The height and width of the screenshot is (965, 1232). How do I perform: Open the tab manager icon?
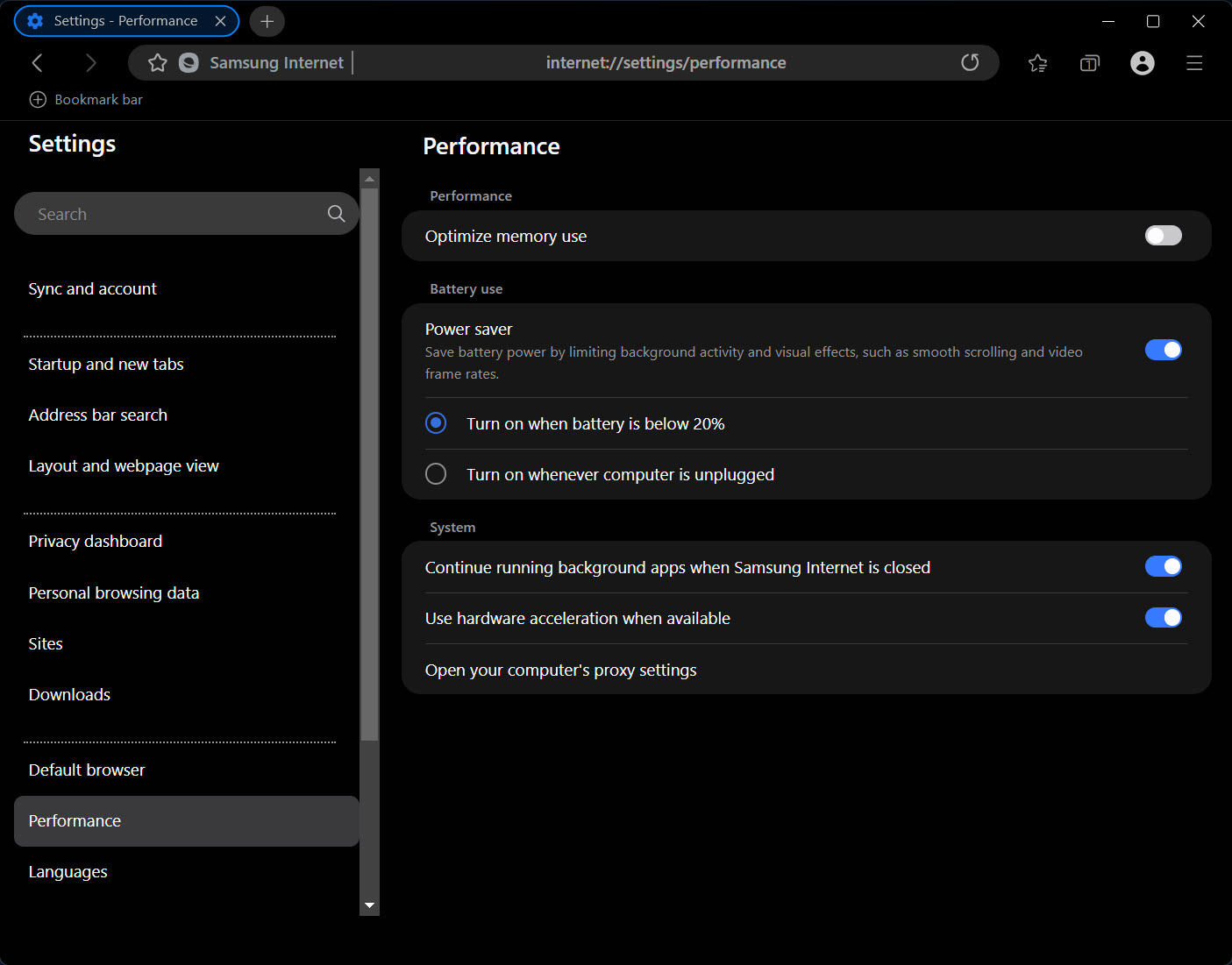coord(1089,63)
